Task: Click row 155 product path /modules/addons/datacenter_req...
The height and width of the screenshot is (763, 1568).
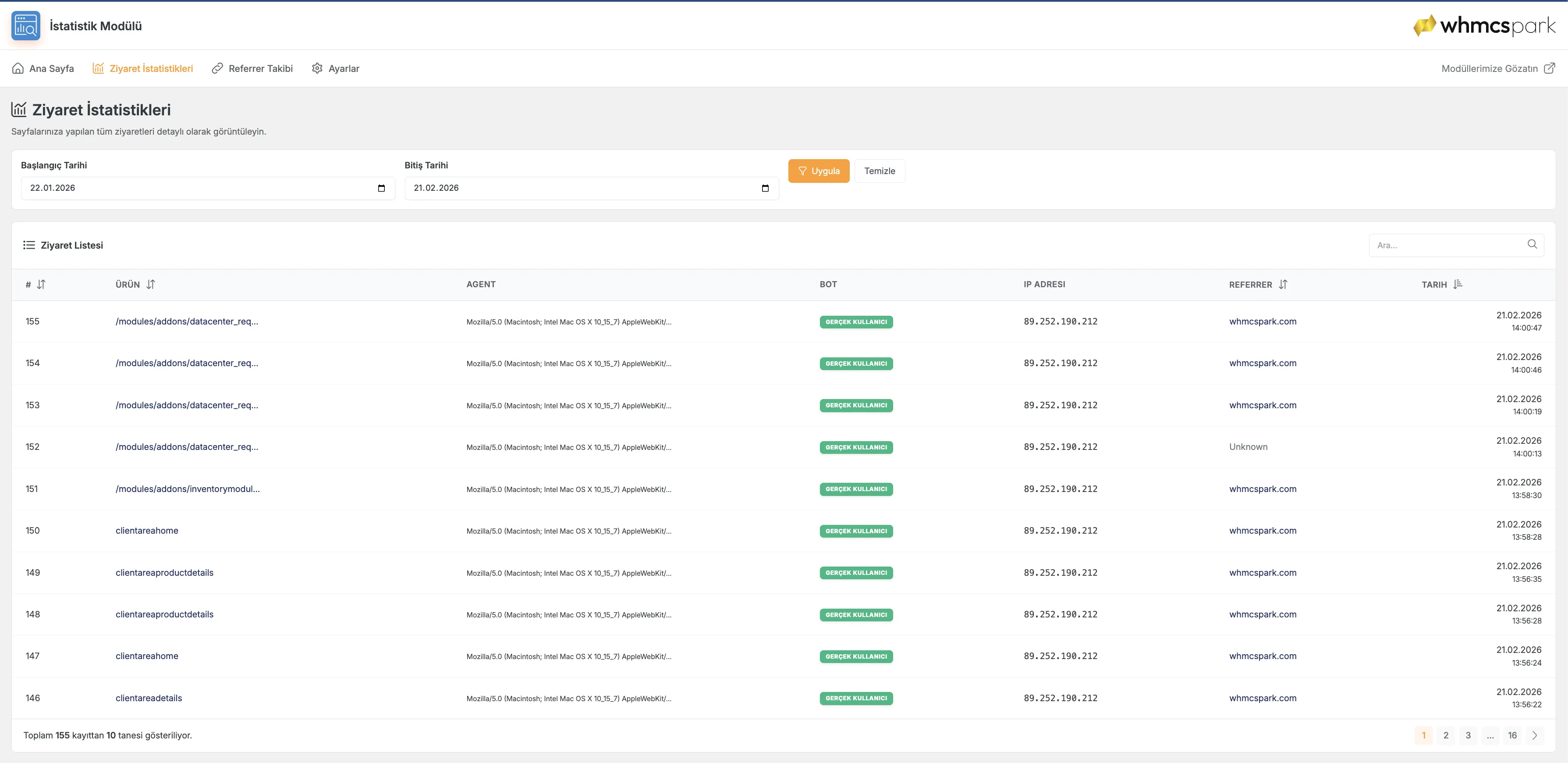Action: [x=187, y=321]
